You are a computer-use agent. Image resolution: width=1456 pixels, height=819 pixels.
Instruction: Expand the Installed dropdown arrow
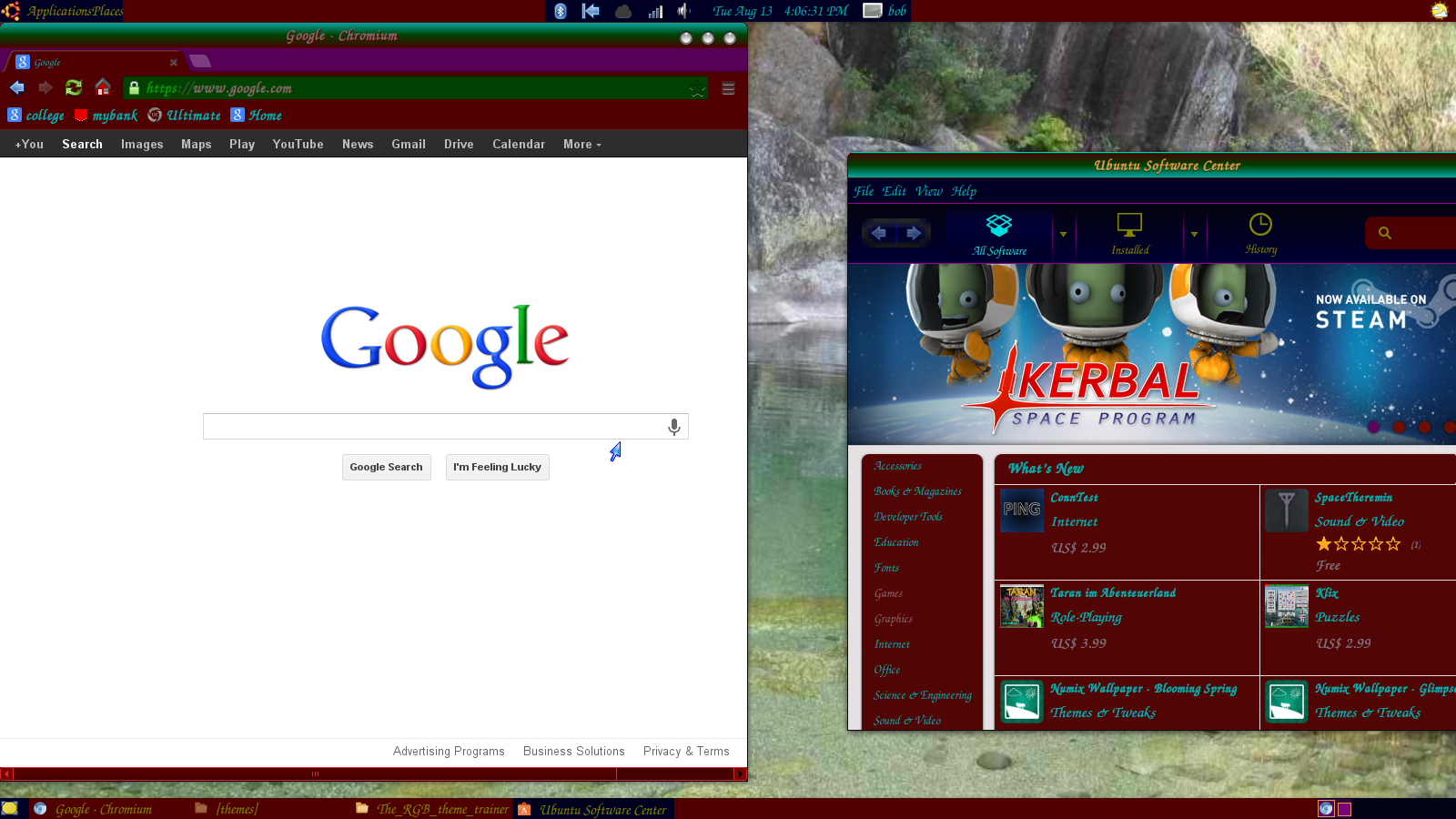click(1194, 235)
